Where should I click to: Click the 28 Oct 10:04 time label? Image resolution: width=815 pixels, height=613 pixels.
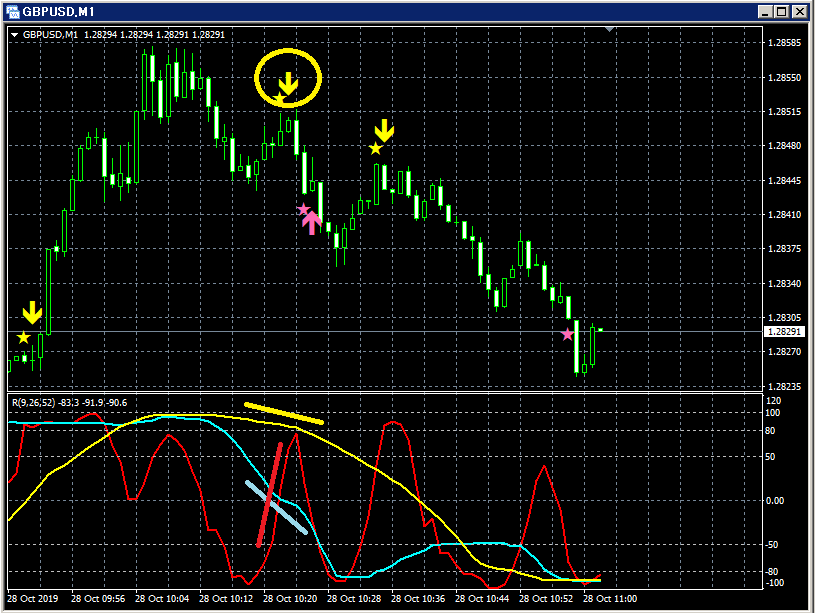[x=162, y=598]
